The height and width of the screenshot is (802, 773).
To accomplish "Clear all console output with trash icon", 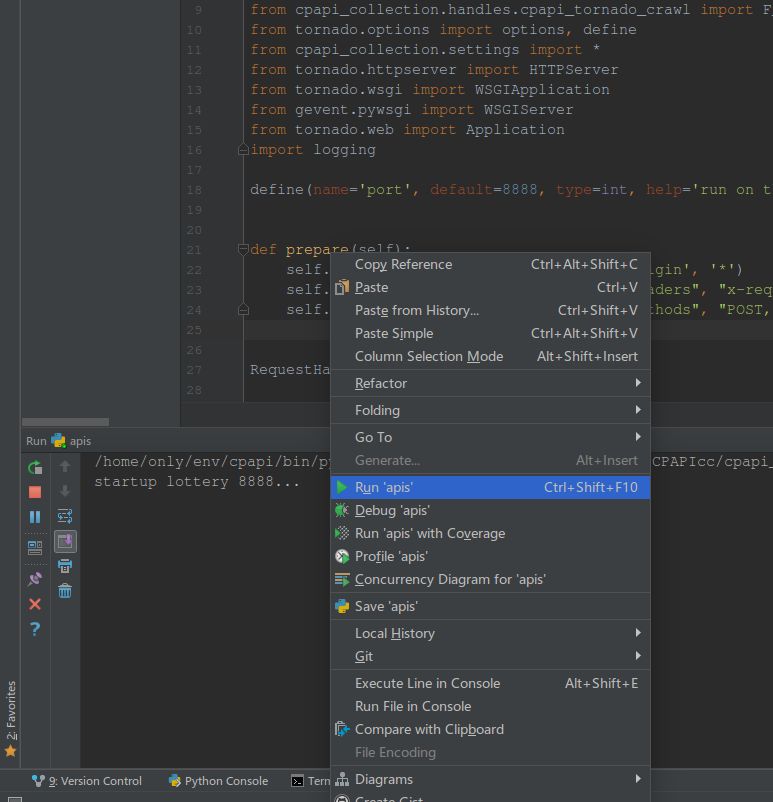I will click(65, 591).
